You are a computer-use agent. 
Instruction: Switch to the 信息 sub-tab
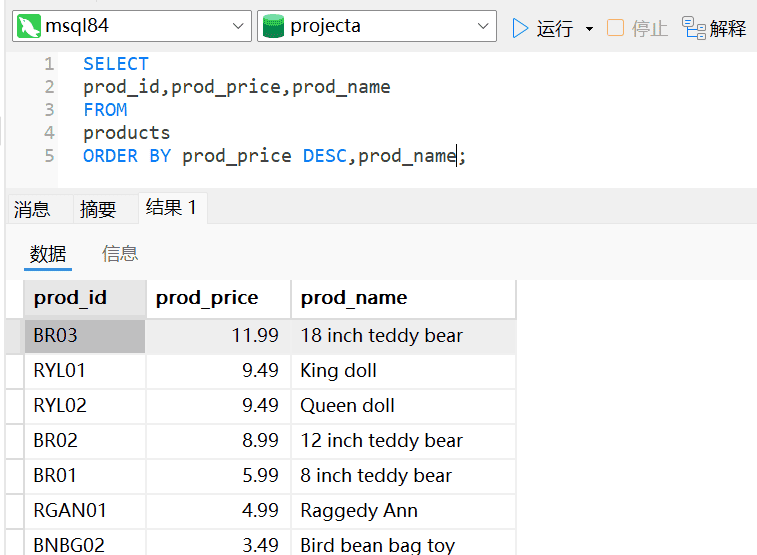[120, 254]
